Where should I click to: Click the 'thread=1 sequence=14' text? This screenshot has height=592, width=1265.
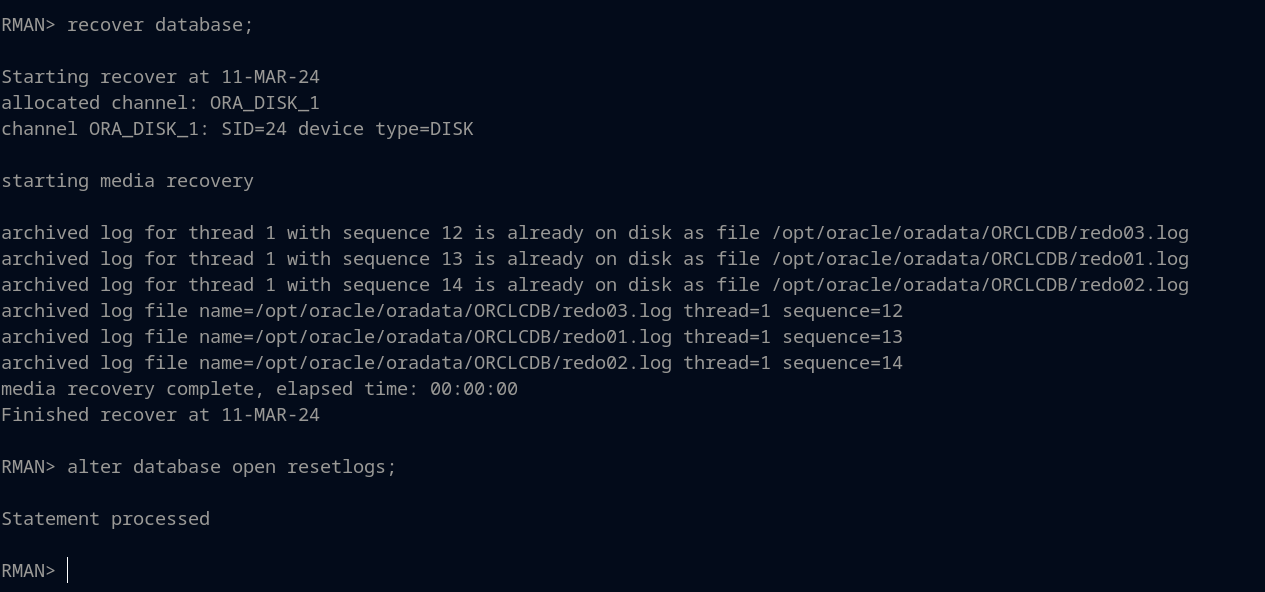(x=793, y=363)
